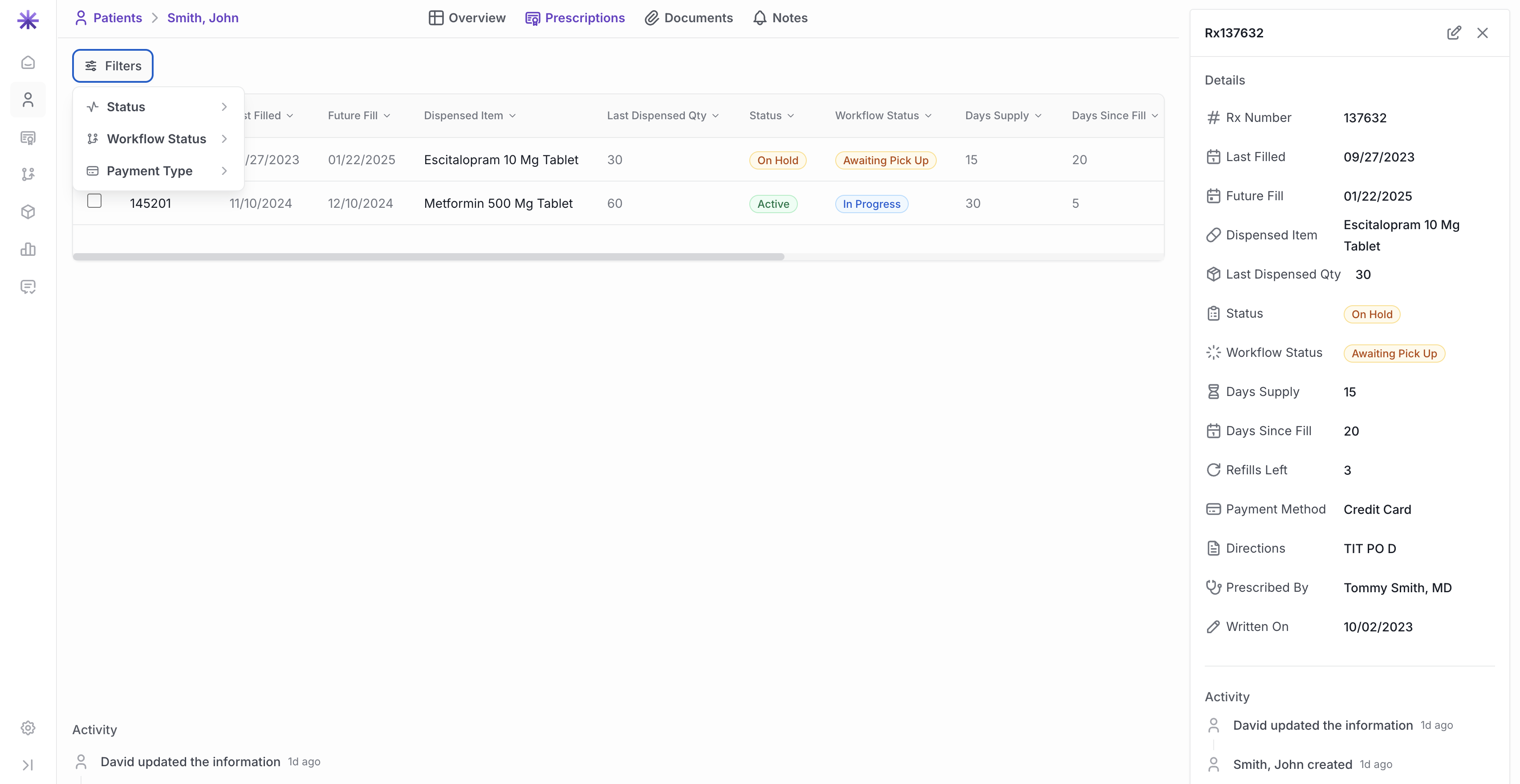Open the patients icon in the sidebar
1520x784 pixels.
click(28, 100)
